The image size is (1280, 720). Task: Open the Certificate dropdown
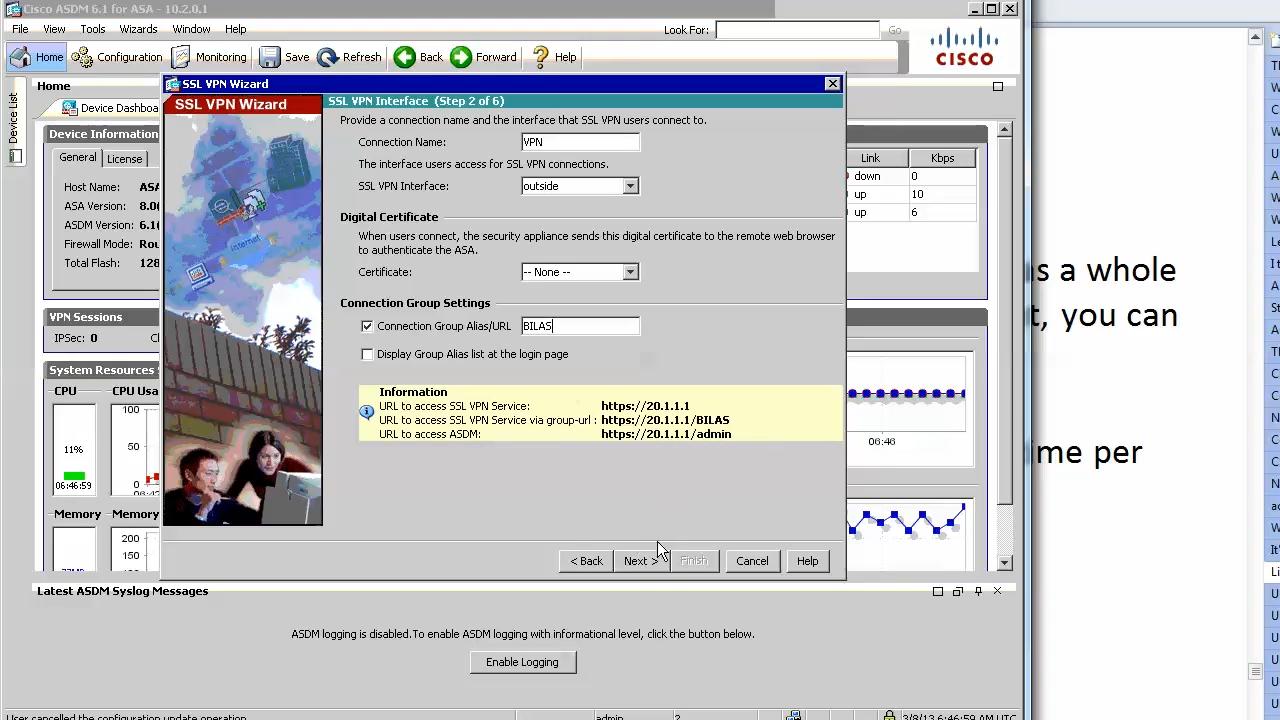point(630,272)
